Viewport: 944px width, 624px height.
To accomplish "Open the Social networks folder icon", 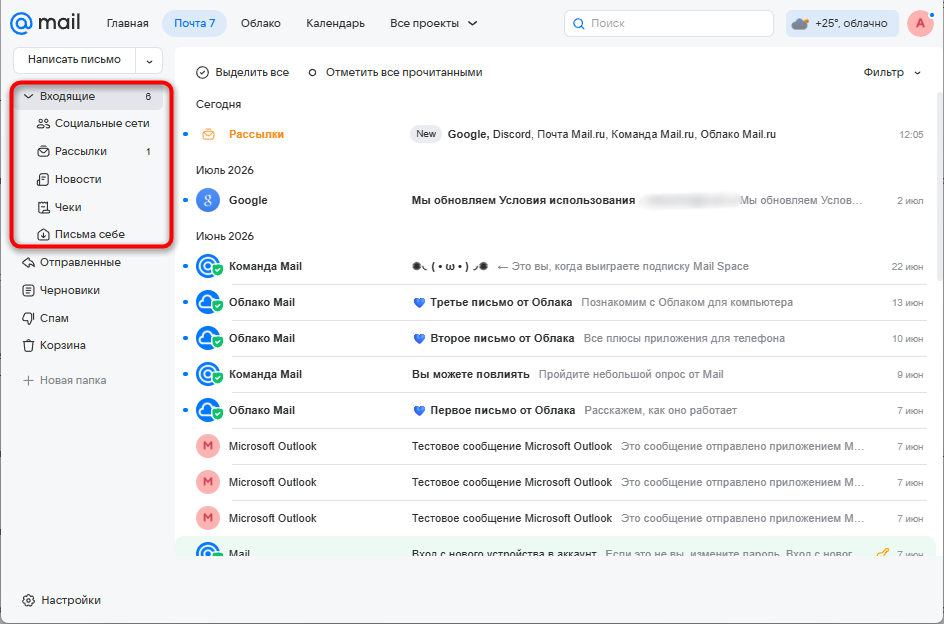I will point(43,123).
